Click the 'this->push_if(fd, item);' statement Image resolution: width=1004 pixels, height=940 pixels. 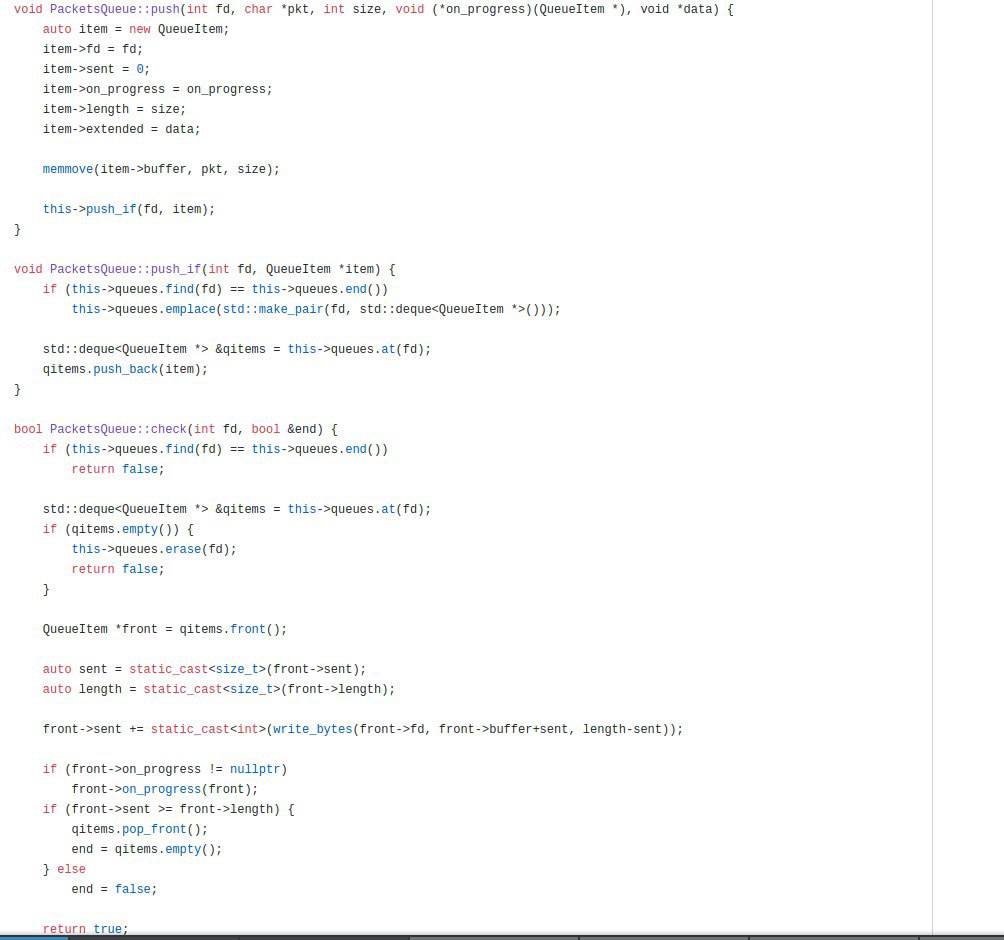[x=129, y=209]
